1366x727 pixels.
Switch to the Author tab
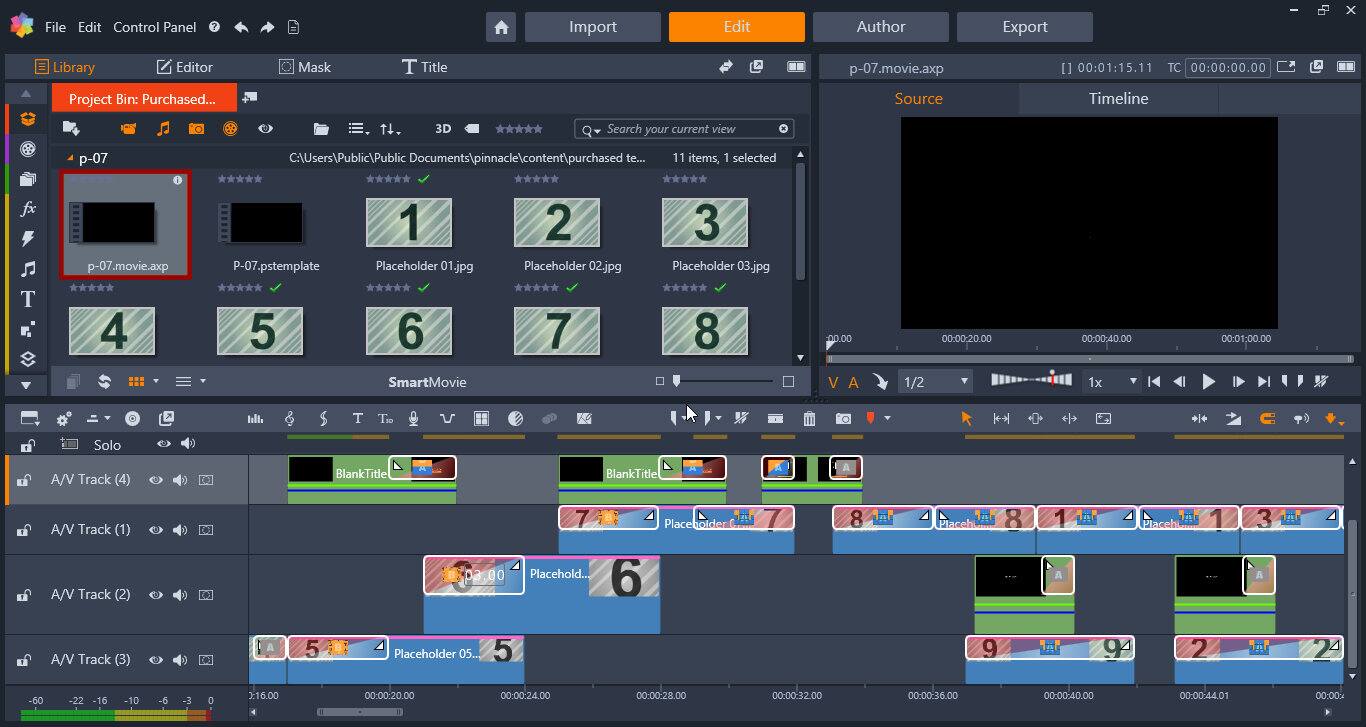(x=880, y=27)
